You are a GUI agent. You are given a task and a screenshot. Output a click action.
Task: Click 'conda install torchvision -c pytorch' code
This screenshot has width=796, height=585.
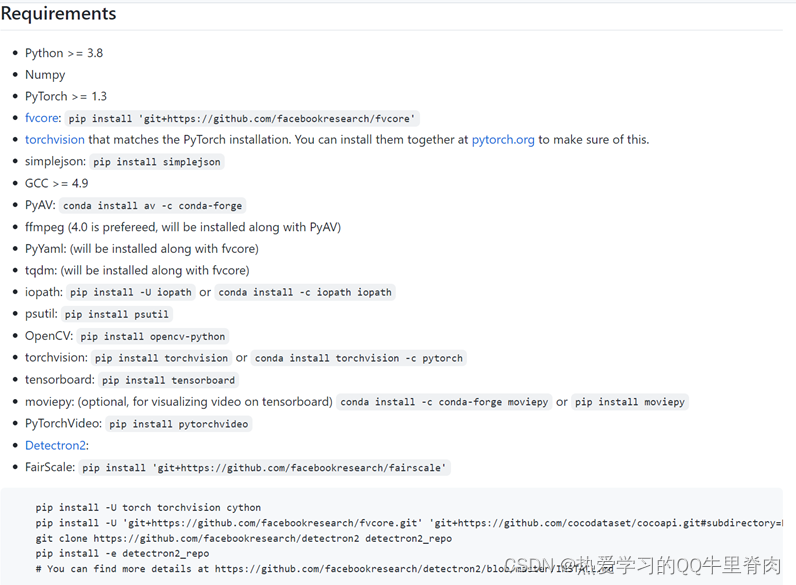pos(359,359)
